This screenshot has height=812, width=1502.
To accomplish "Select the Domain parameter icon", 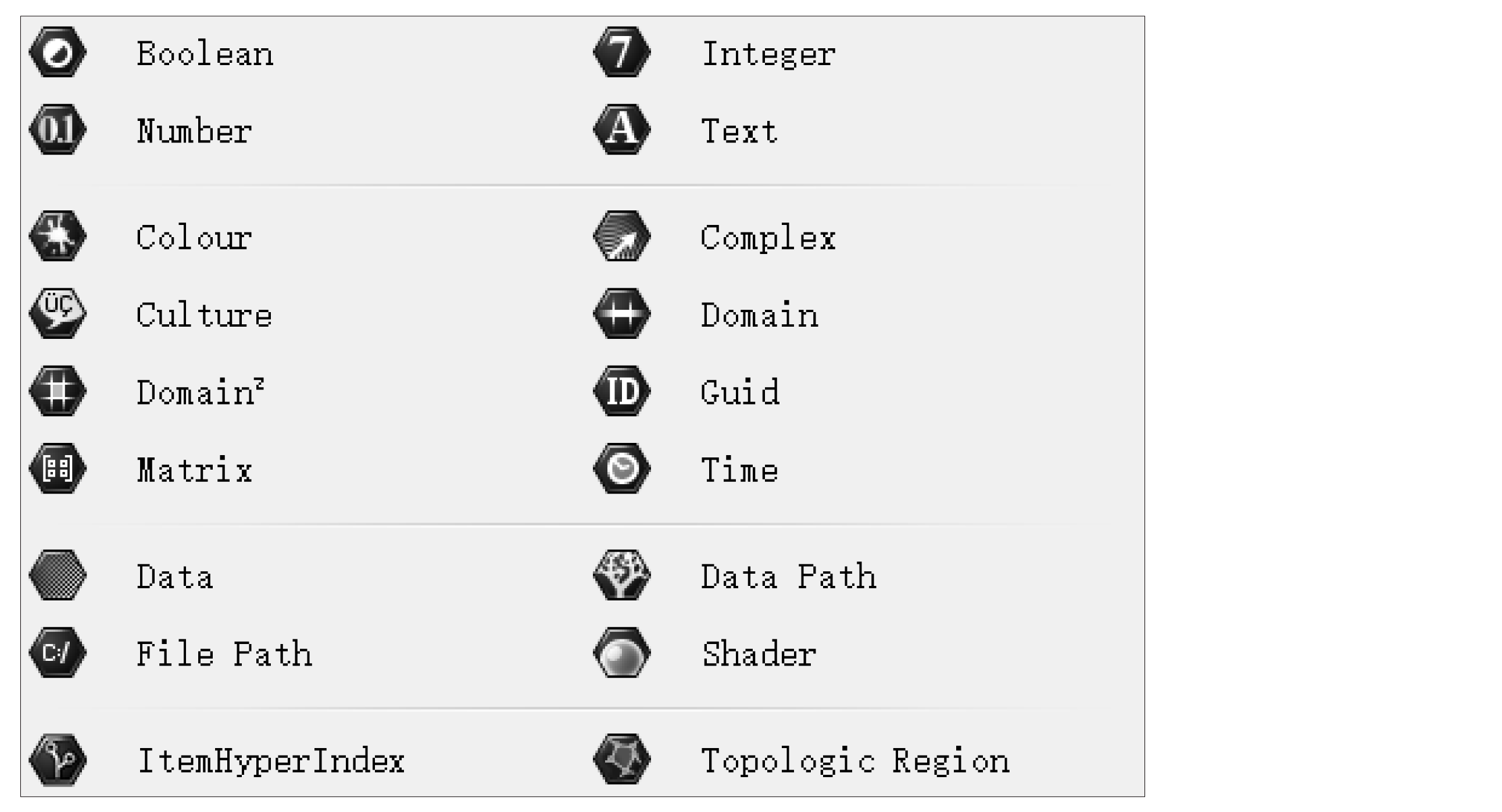I will 622,314.
